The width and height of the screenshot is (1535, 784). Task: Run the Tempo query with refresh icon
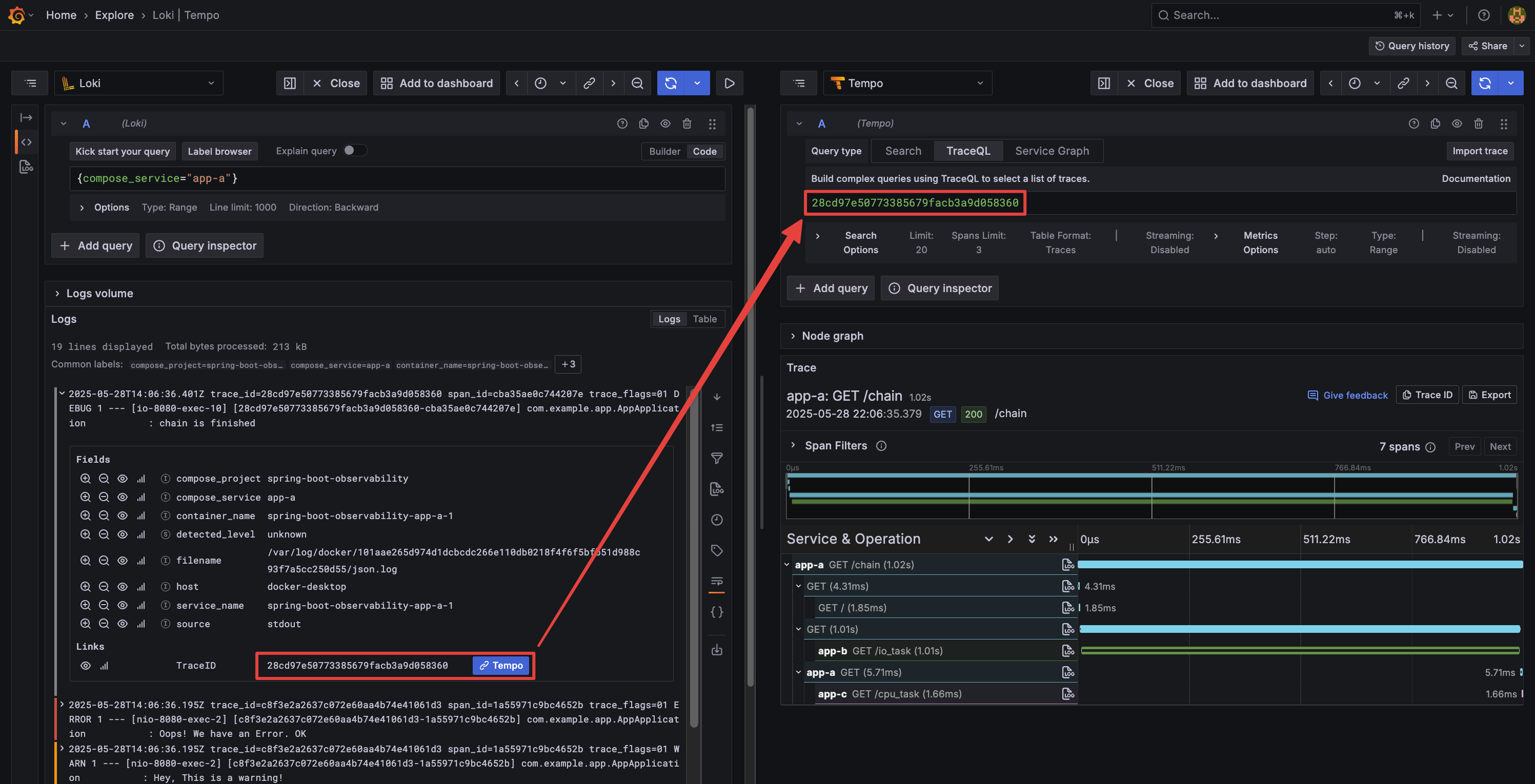(x=1485, y=84)
